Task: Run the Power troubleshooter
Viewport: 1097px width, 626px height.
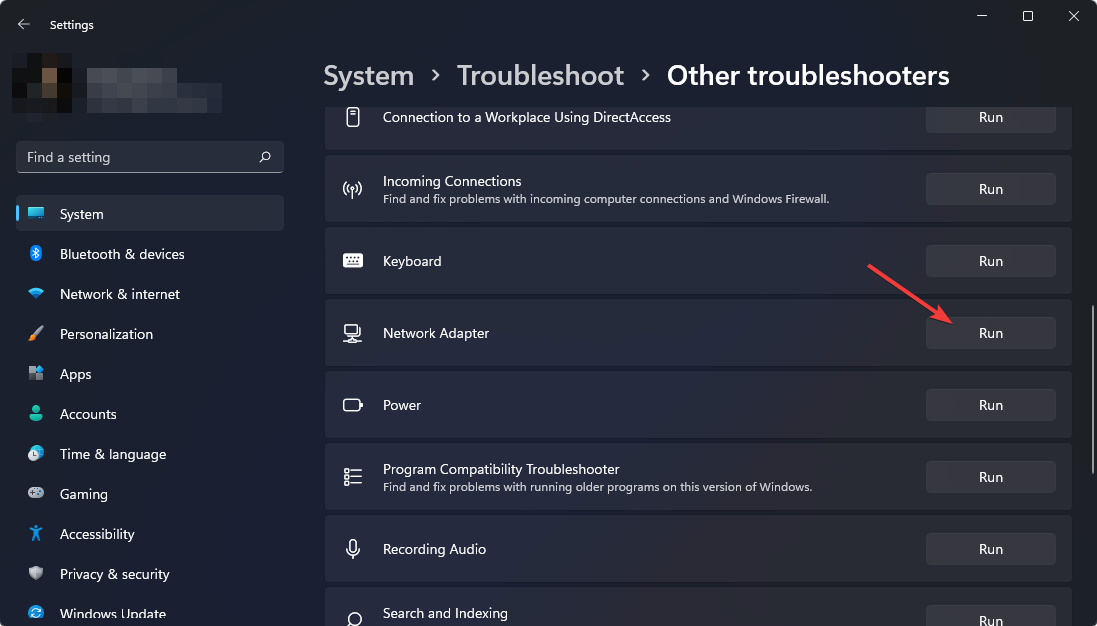Action: (x=990, y=404)
